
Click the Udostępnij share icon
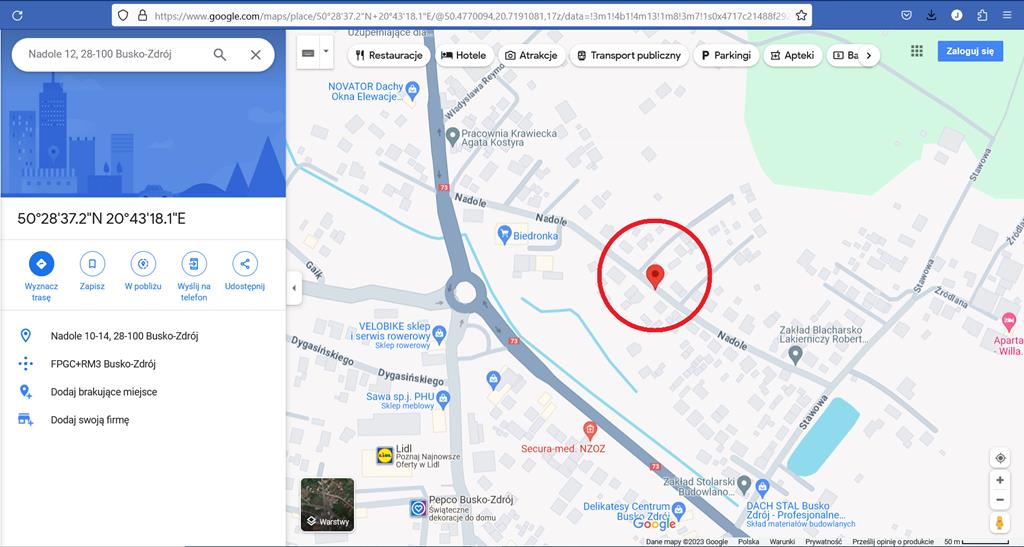coord(244,264)
